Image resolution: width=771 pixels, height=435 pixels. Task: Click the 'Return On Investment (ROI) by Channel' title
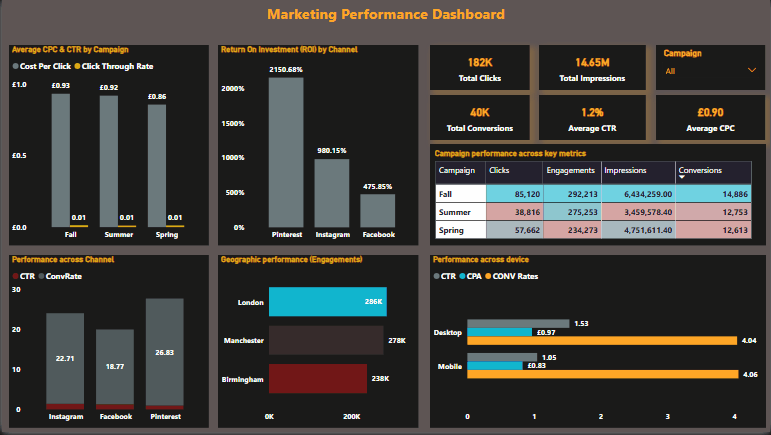[289, 50]
